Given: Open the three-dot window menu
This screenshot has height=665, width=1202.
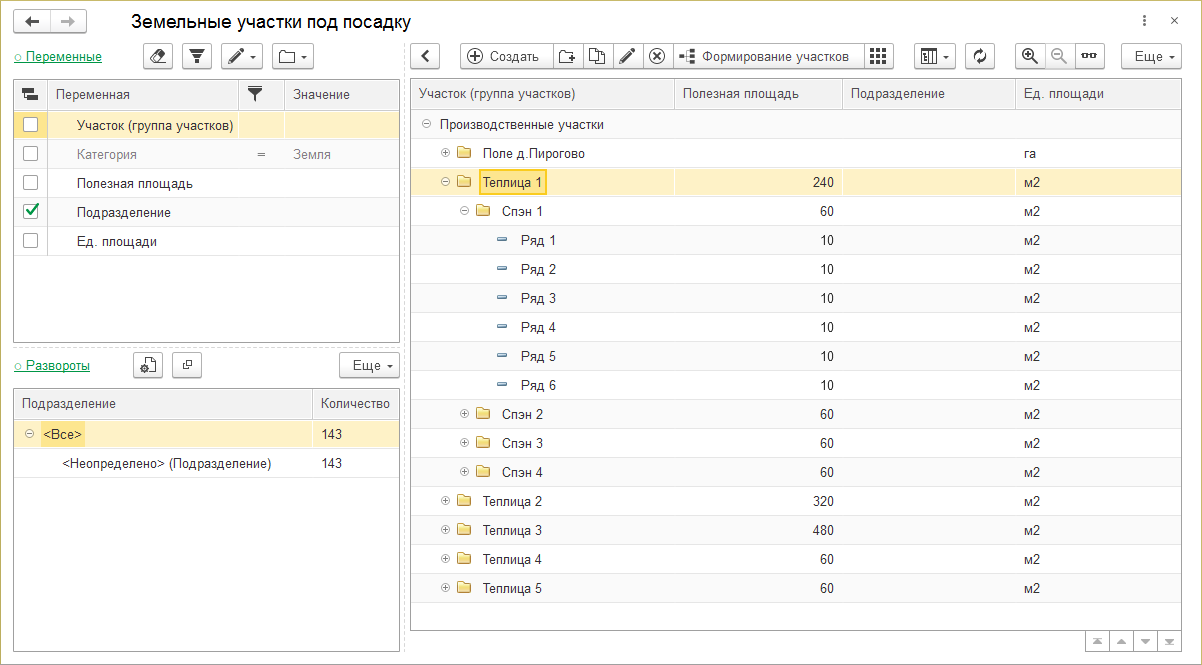Looking at the screenshot, I should tap(1144, 21).
